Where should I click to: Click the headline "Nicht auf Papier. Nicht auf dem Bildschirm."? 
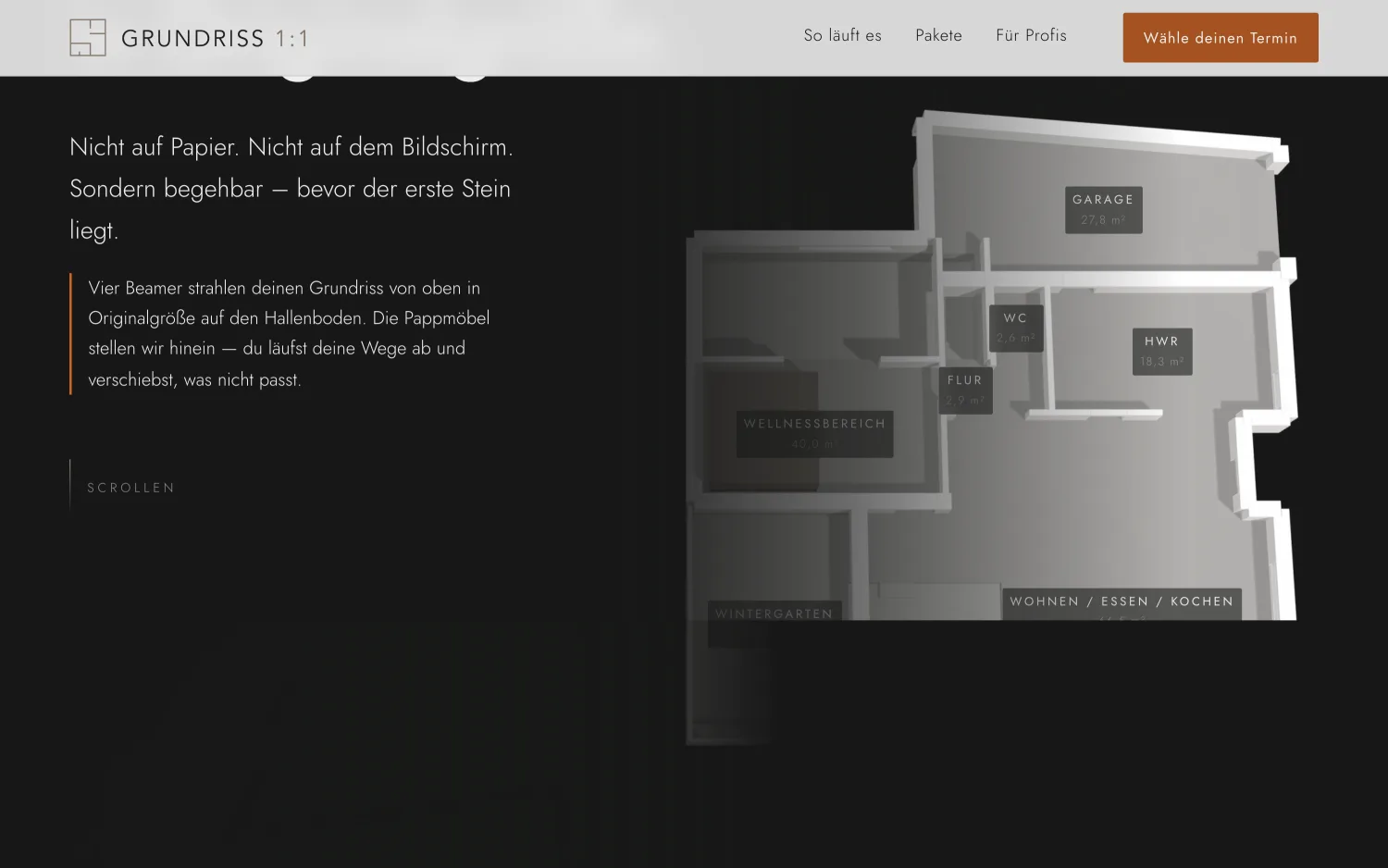pos(291,147)
